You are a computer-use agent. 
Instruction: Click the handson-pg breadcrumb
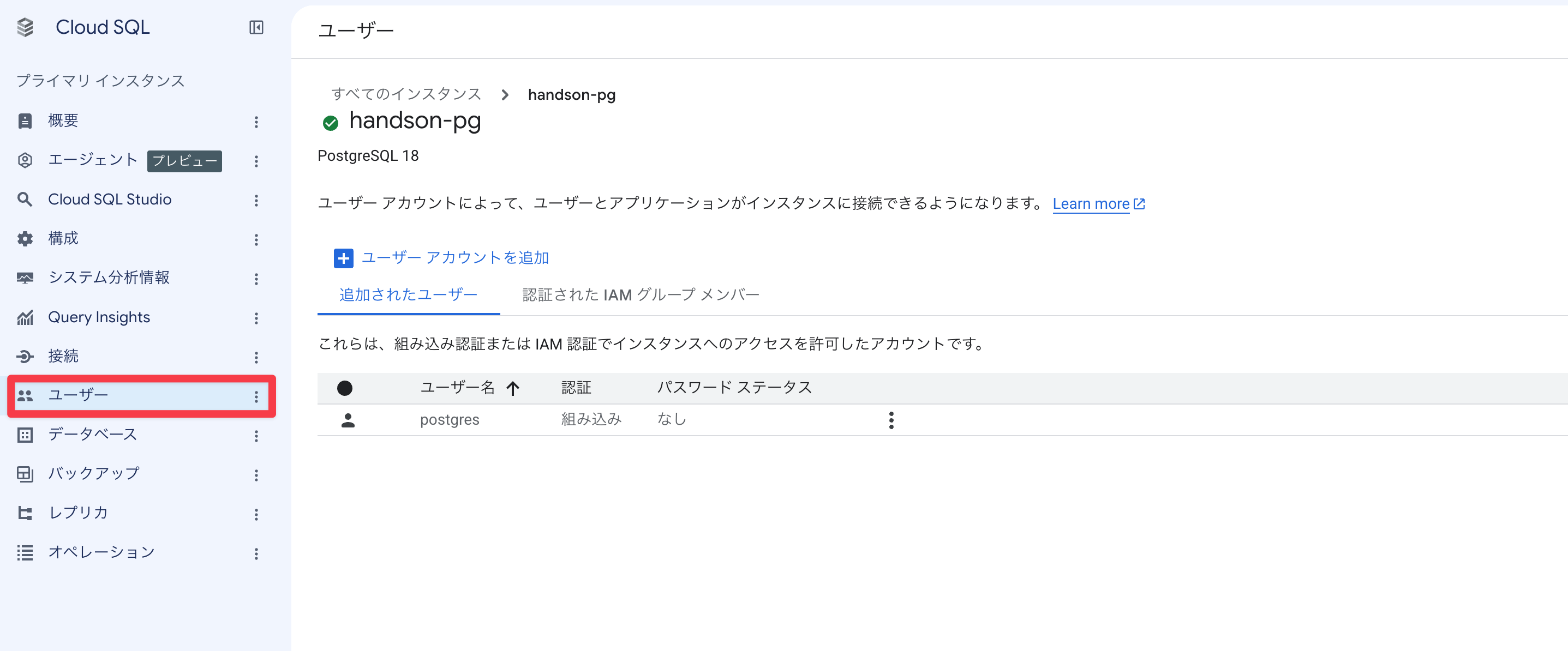[572, 95]
